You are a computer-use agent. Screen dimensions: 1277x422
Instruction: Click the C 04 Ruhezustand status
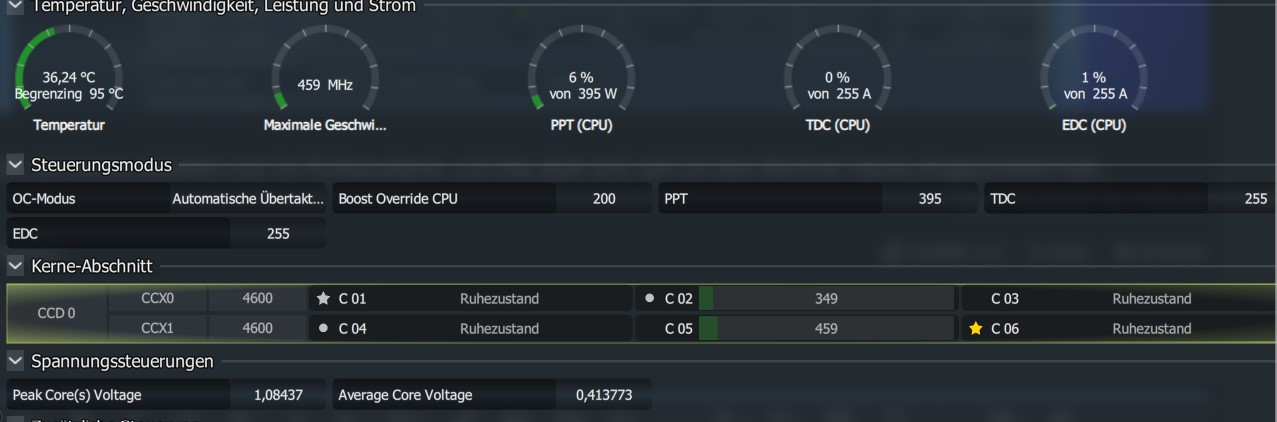click(499, 328)
